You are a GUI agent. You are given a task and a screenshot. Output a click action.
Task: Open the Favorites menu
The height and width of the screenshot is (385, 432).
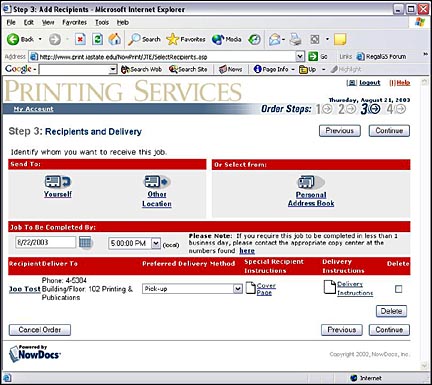pyautogui.click(x=74, y=22)
